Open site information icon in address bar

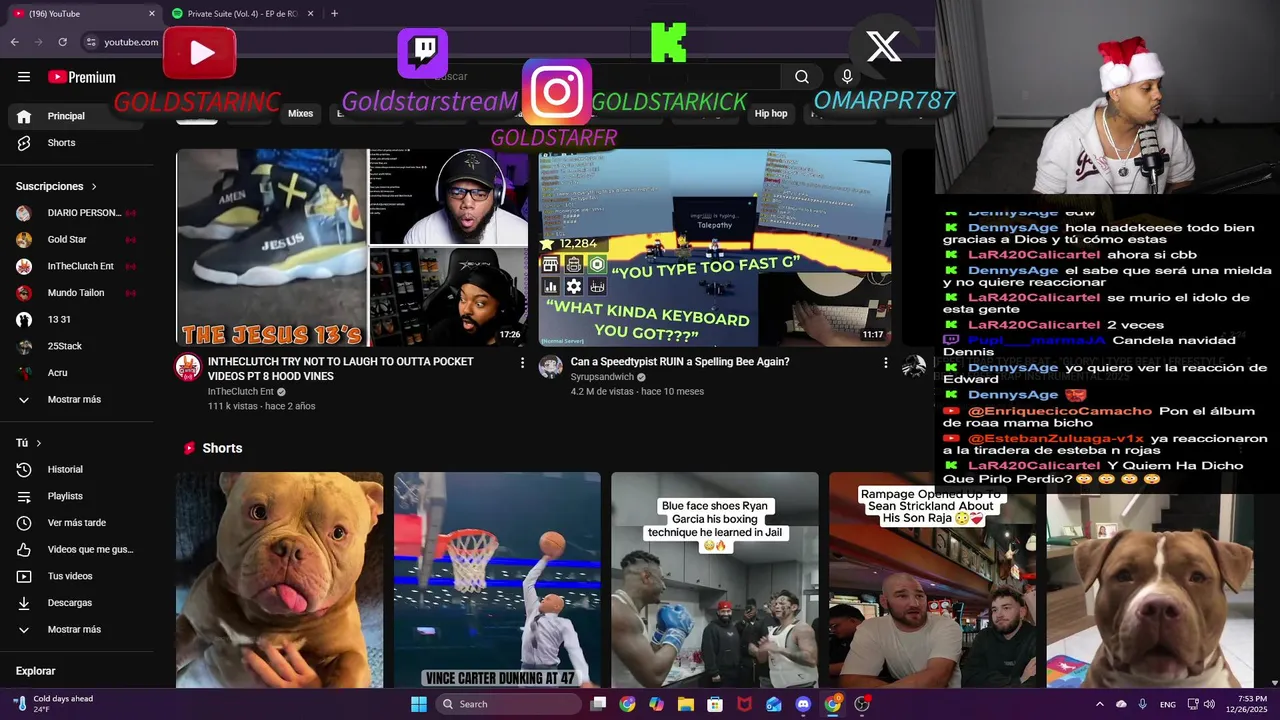click(91, 42)
